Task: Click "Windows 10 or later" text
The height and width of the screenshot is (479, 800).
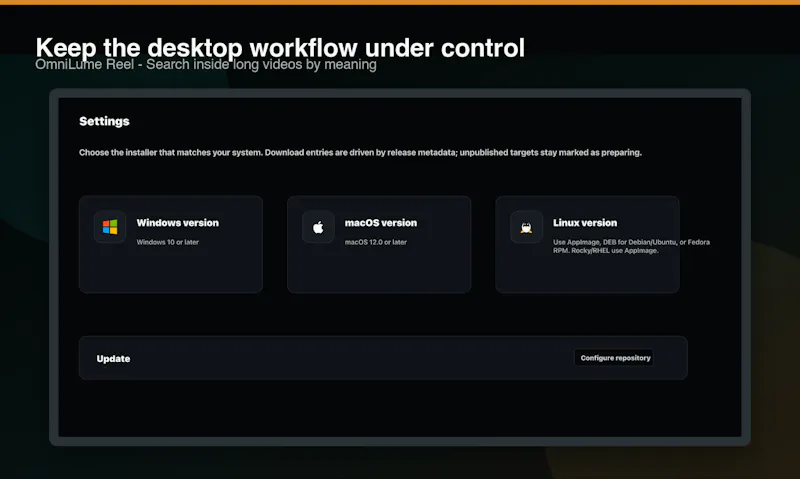Action: (167, 242)
